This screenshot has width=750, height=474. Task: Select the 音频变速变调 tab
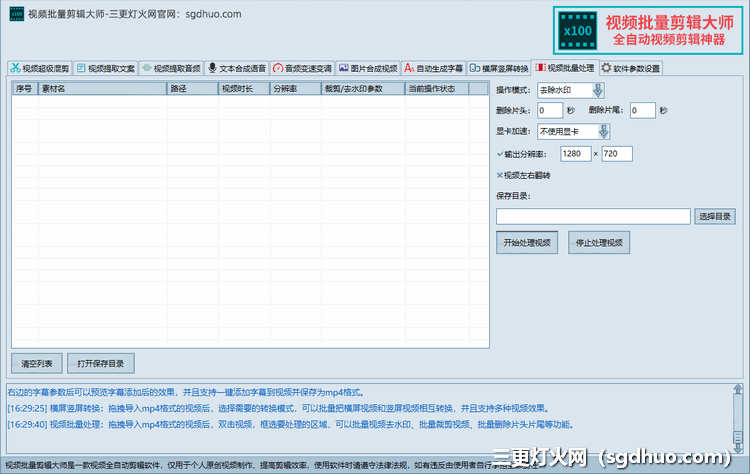302,68
